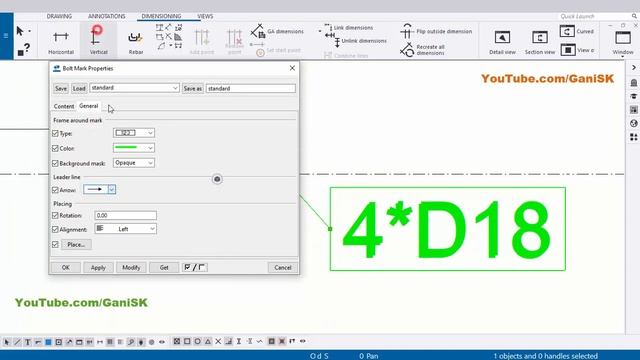Screen dimensions: 640x360
Task: Click the Quick Launch search magnifier
Action: [x=634, y=16]
